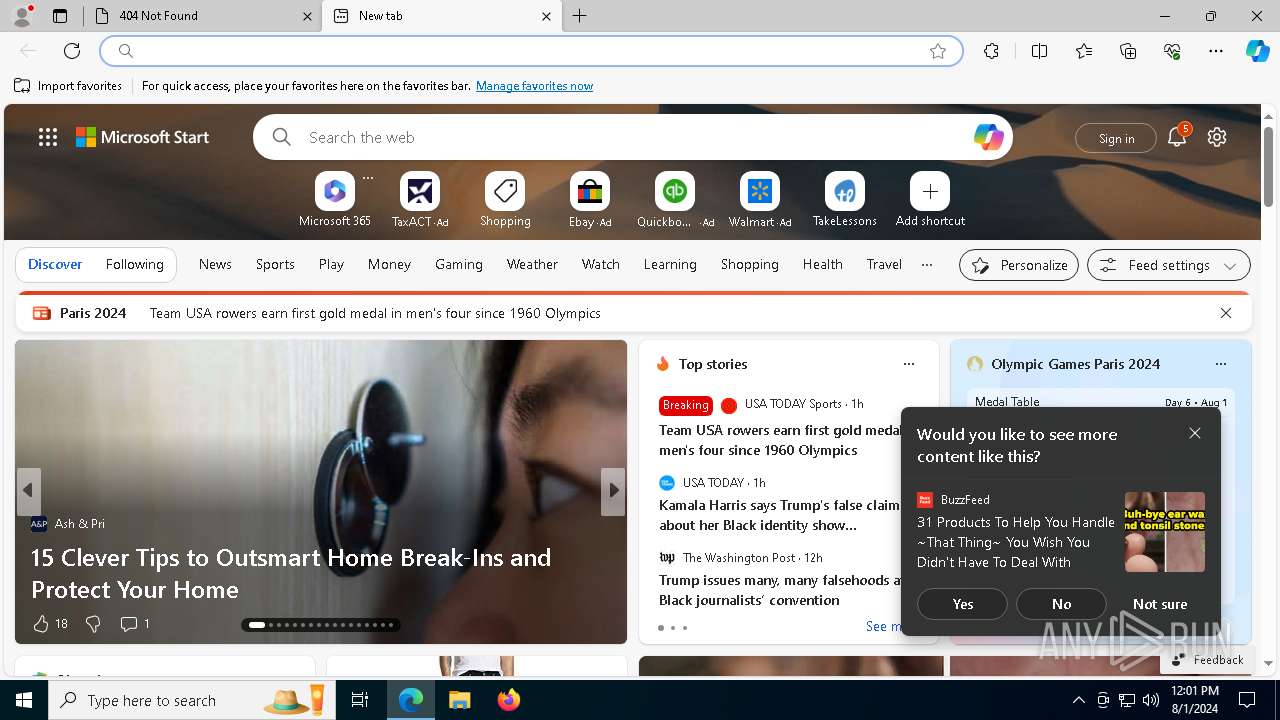Open the Microsoft apps grid launcher
Viewport: 1280px width, 720px height.
point(48,137)
